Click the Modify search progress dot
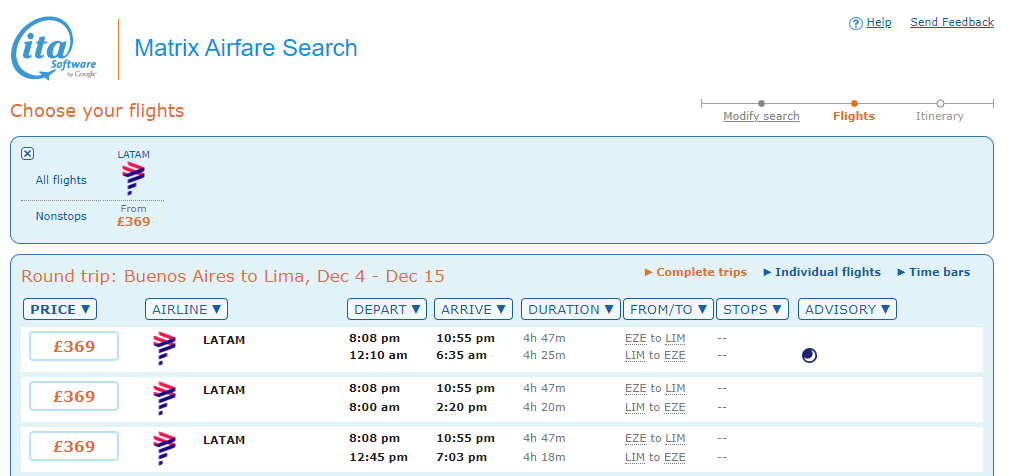Viewport: 1019px width, 476px height. pyautogui.click(x=761, y=103)
